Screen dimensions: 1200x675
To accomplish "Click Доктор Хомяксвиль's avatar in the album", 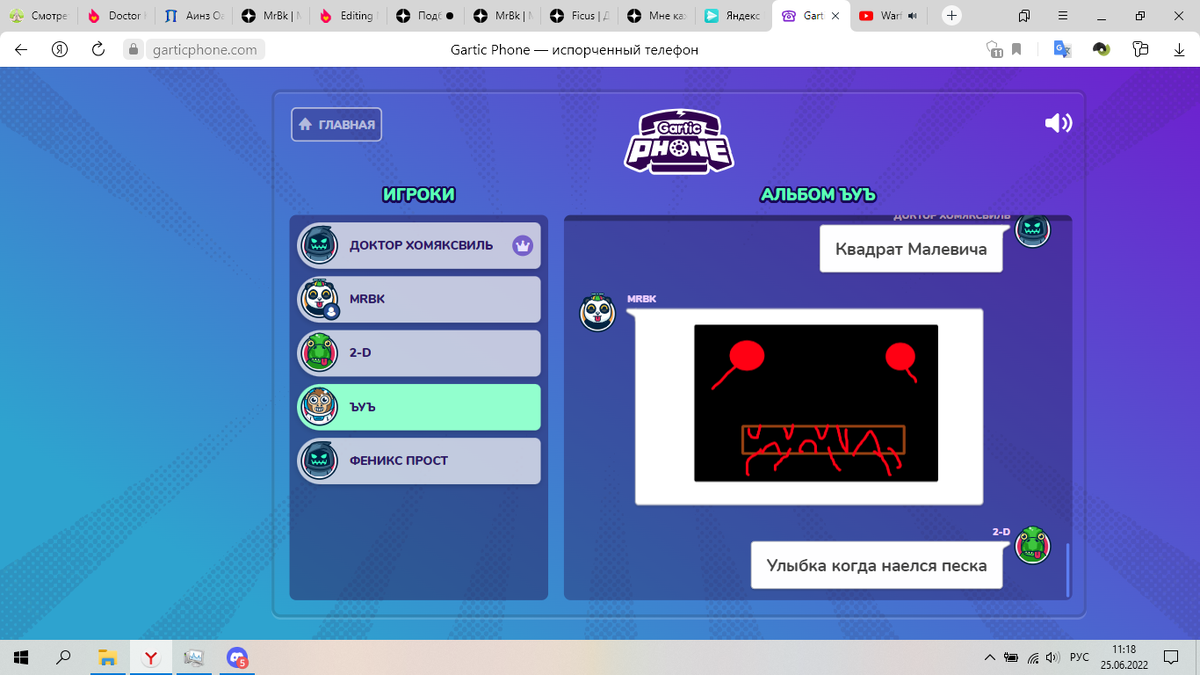I will click(x=1033, y=230).
